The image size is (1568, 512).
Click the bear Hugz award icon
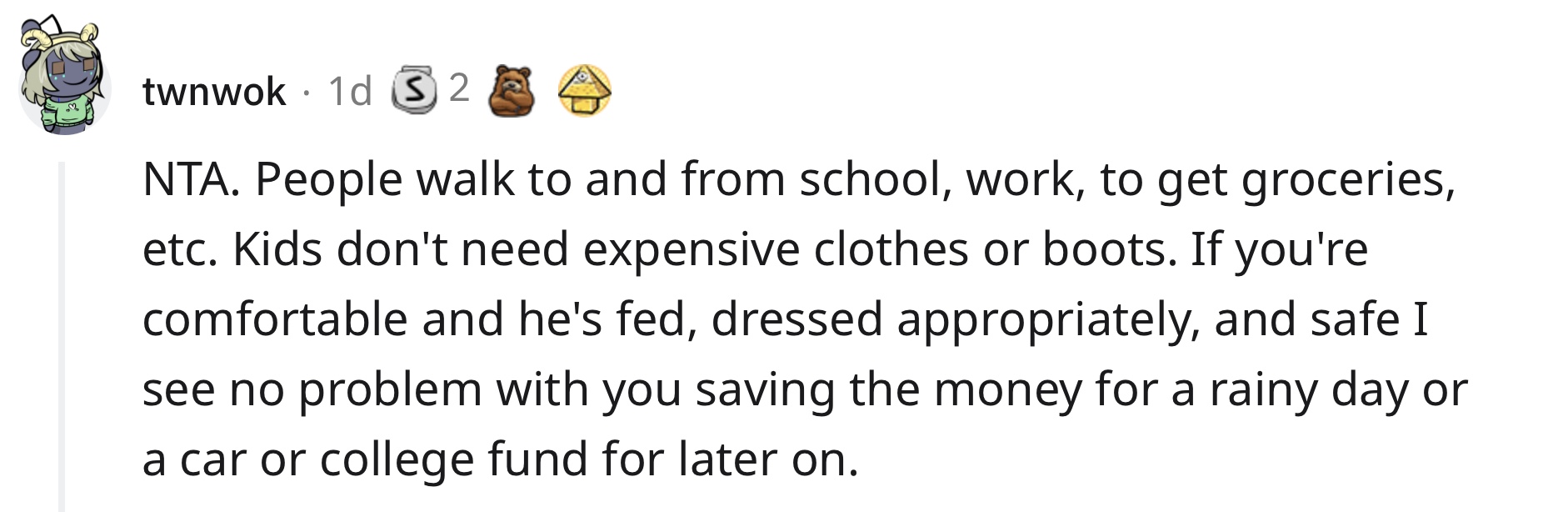coord(512,90)
